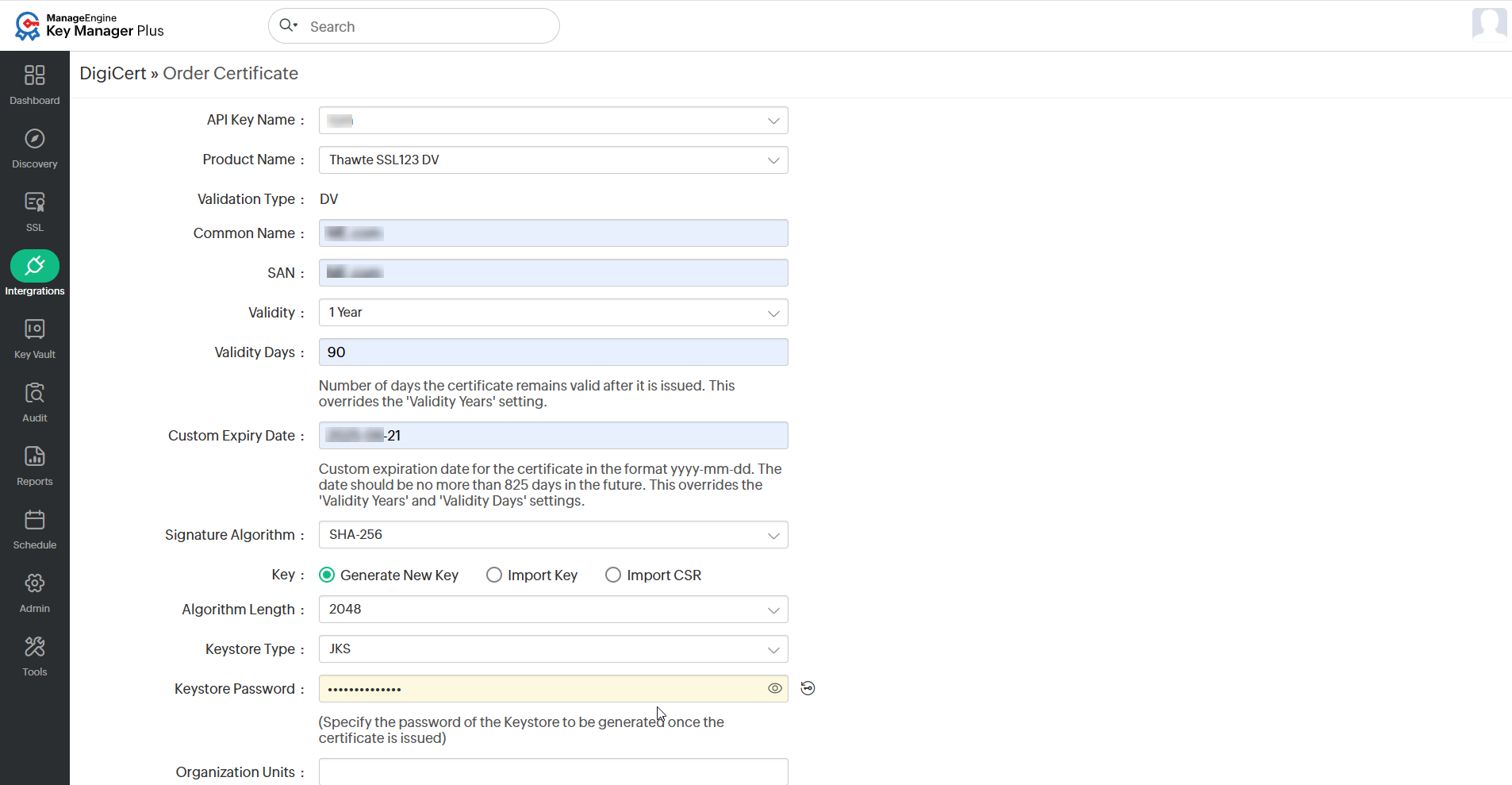
Task: Click into the Common Name field
Action: (x=554, y=233)
